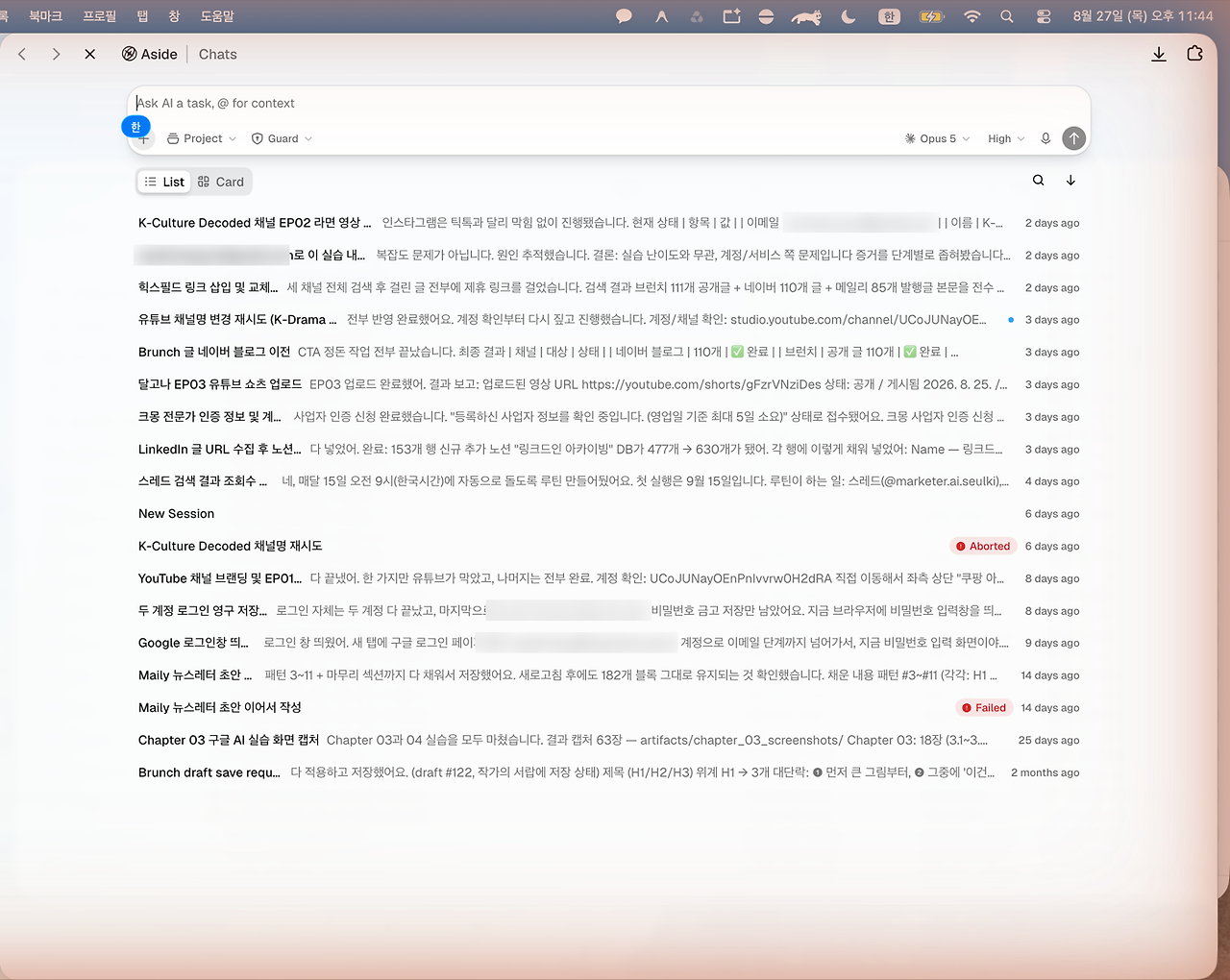
Task: Open the High effort dropdown
Action: click(1006, 138)
